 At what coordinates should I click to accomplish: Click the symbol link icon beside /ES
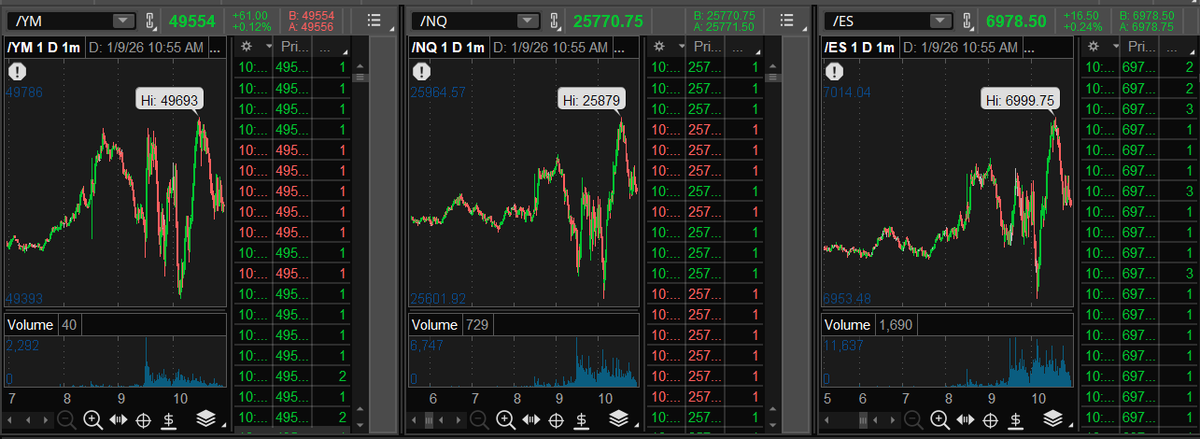coord(967,21)
